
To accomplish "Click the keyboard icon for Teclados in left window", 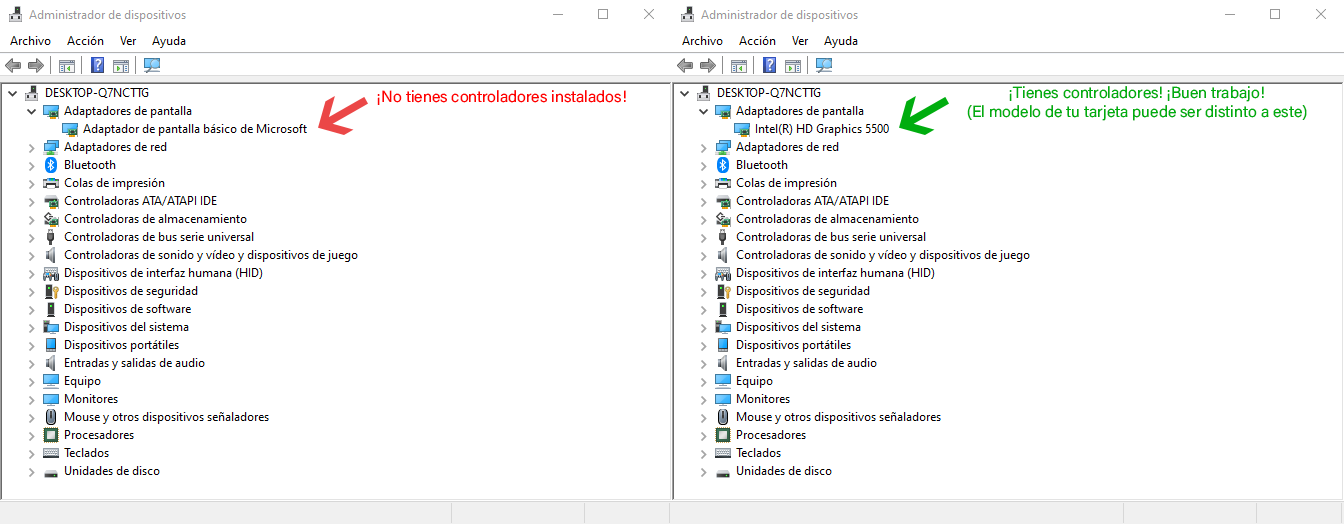I will point(52,453).
